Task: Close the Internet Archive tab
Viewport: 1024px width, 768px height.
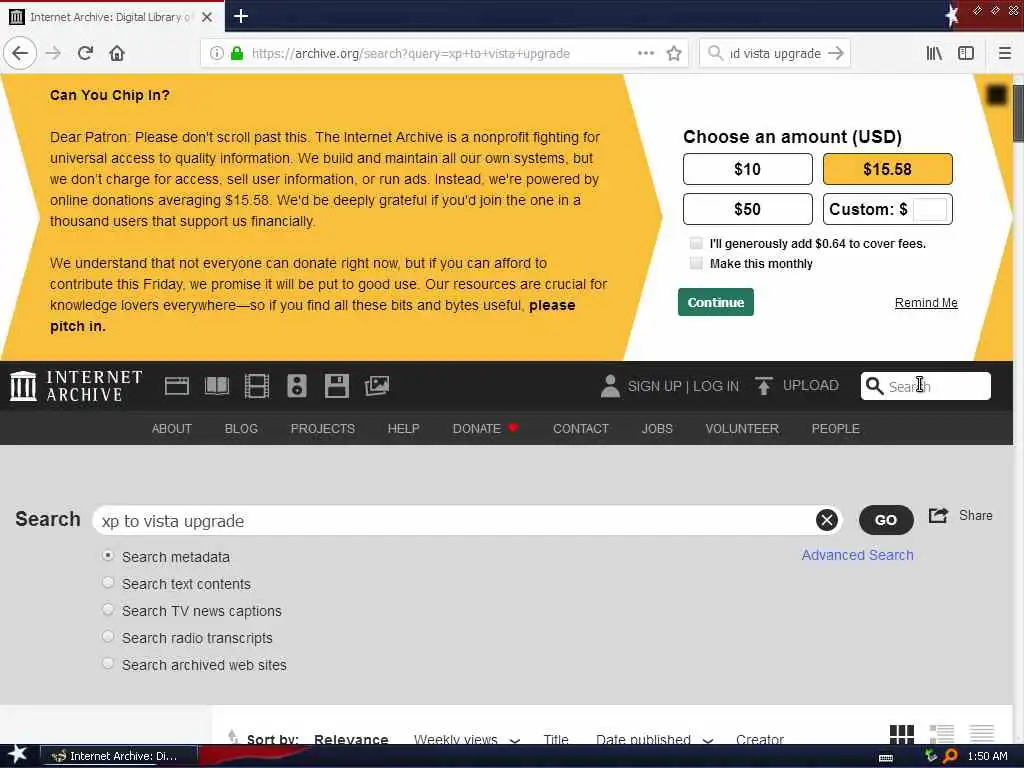Action: point(207,17)
